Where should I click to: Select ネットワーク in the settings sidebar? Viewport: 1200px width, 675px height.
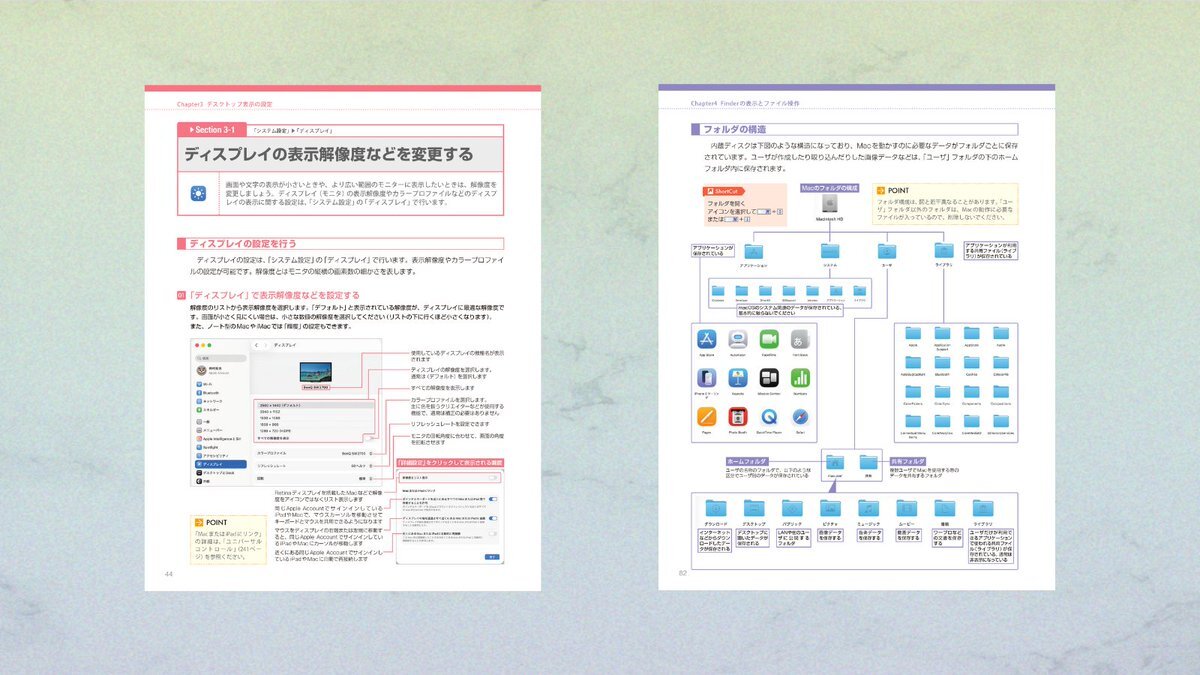click(220, 402)
